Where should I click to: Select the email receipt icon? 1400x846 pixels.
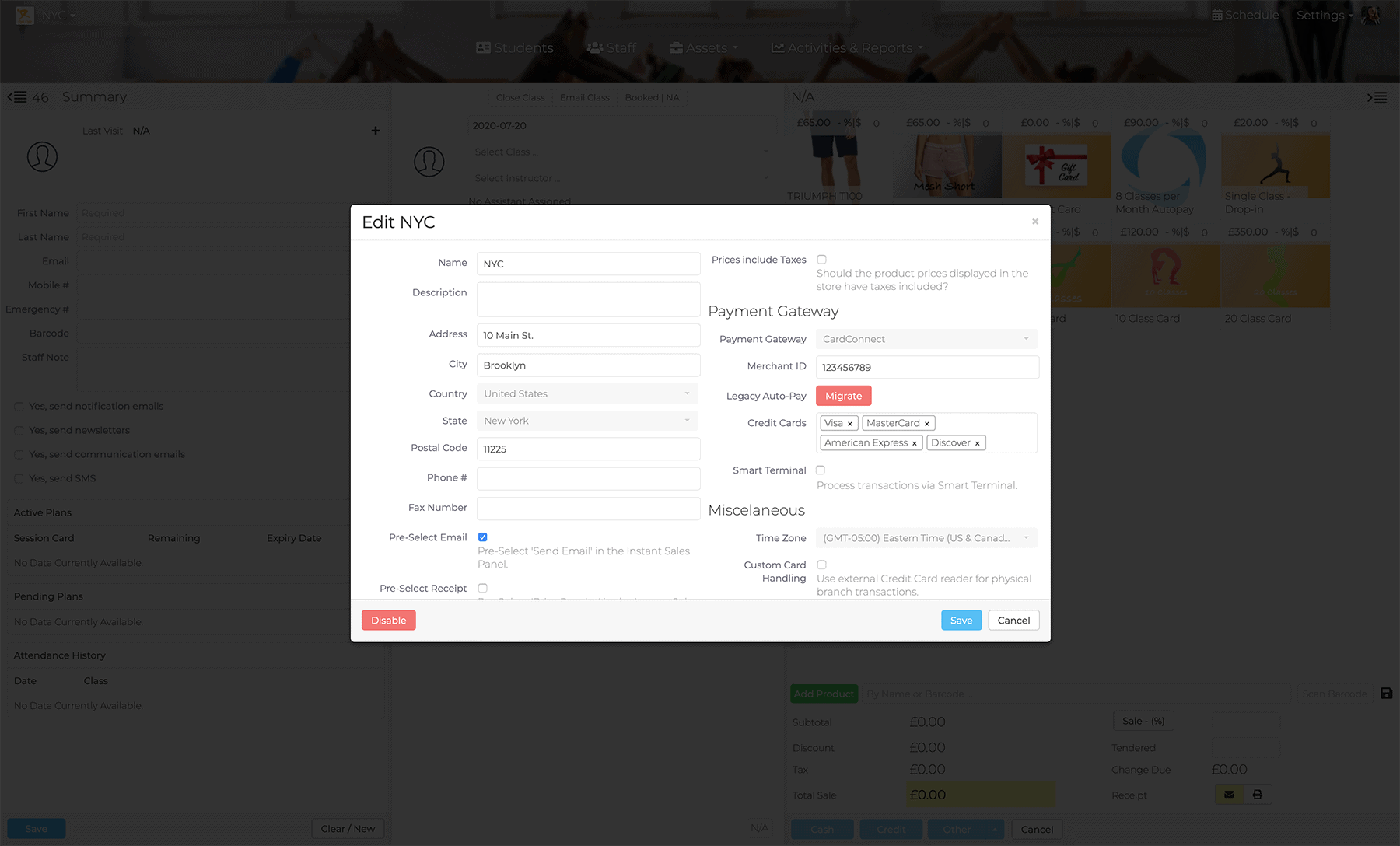pos(1228,794)
